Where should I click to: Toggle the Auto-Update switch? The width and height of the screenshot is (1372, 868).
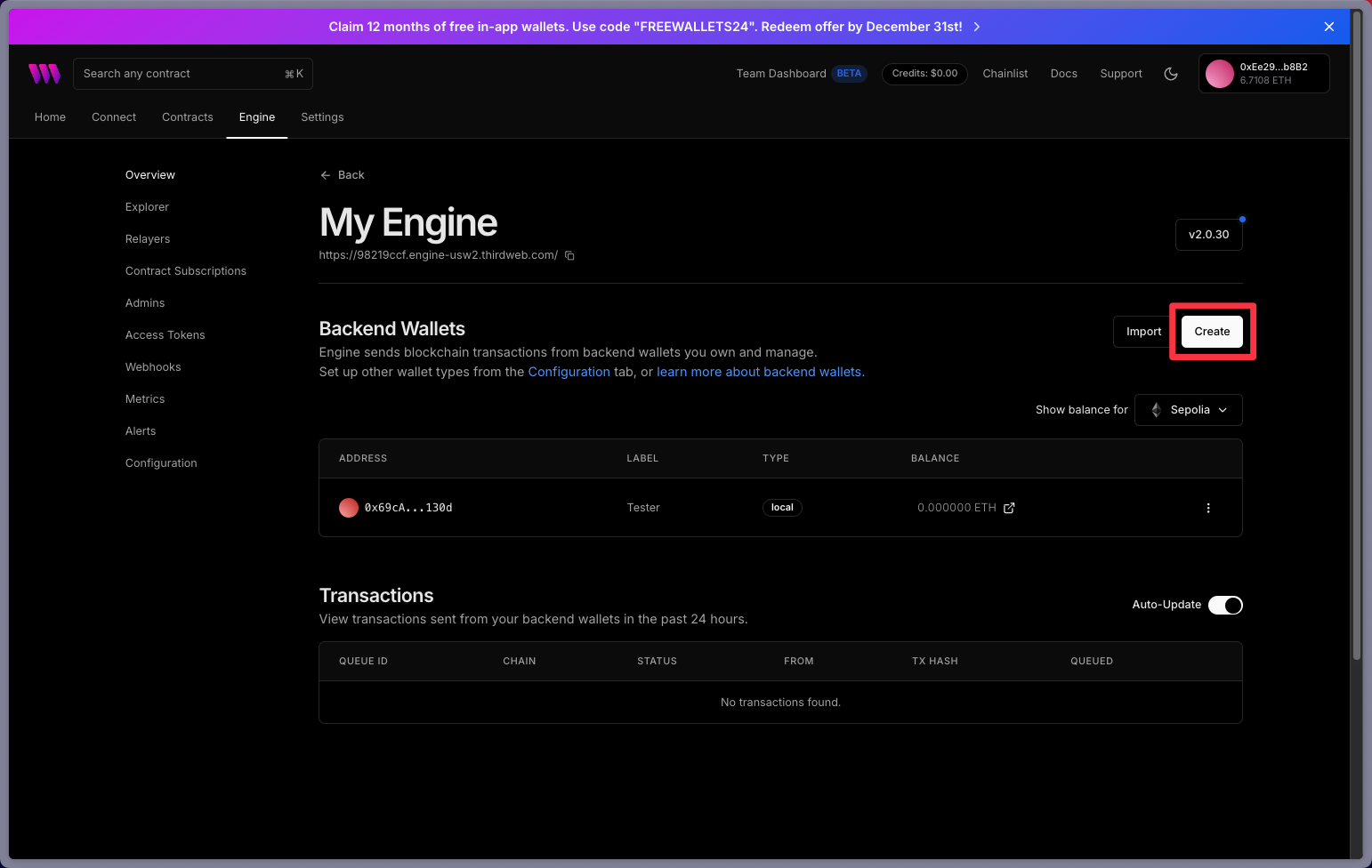pyautogui.click(x=1225, y=605)
